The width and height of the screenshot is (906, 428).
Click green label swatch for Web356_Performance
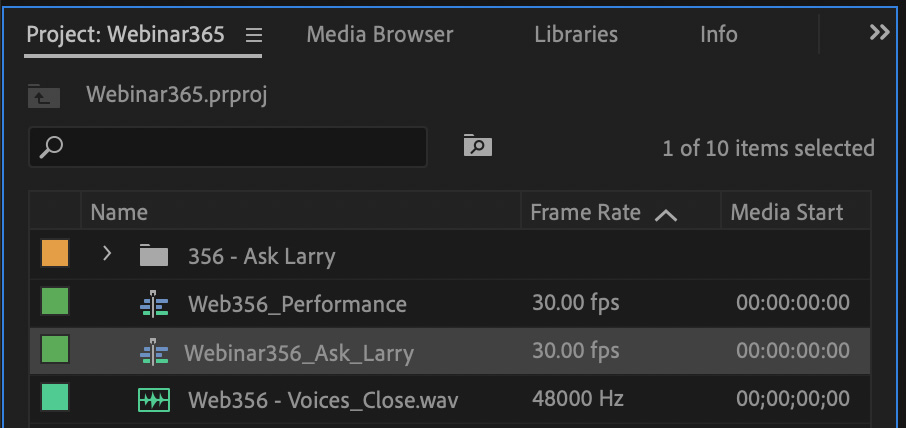coord(55,302)
